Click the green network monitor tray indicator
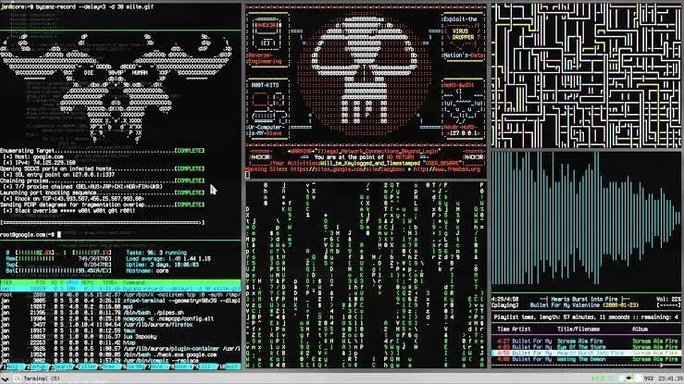Viewport: 684px width, 384px height. [x=603, y=379]
